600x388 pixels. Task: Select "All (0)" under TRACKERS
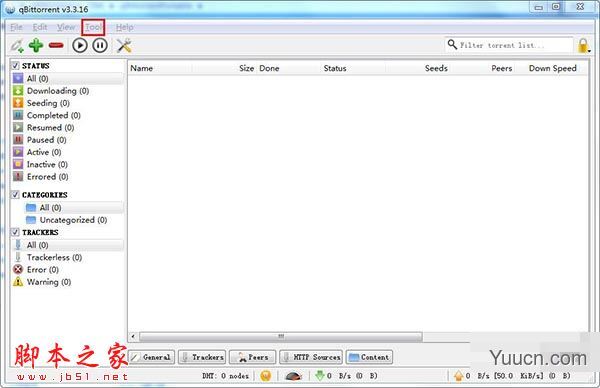click(68, 245)
